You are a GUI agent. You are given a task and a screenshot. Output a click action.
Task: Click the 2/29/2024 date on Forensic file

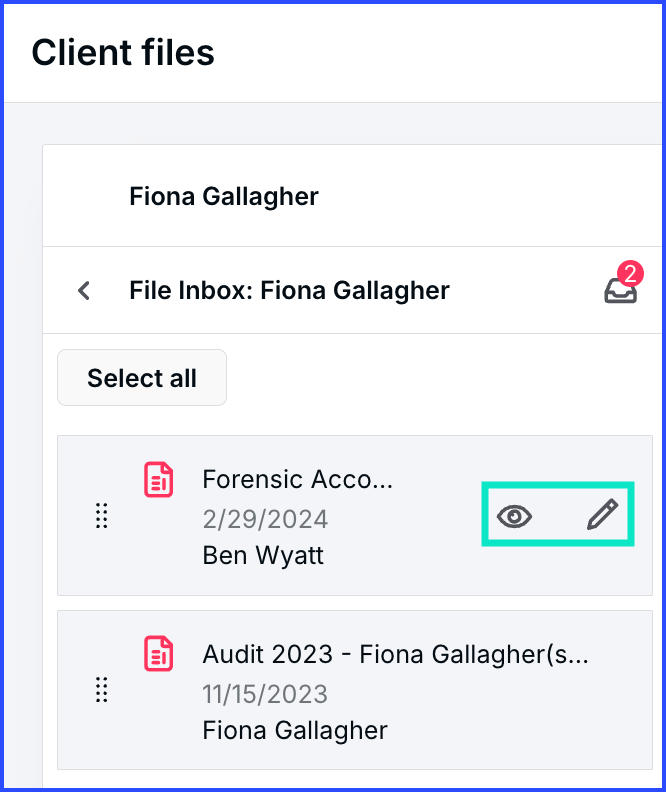click(265, 519)
